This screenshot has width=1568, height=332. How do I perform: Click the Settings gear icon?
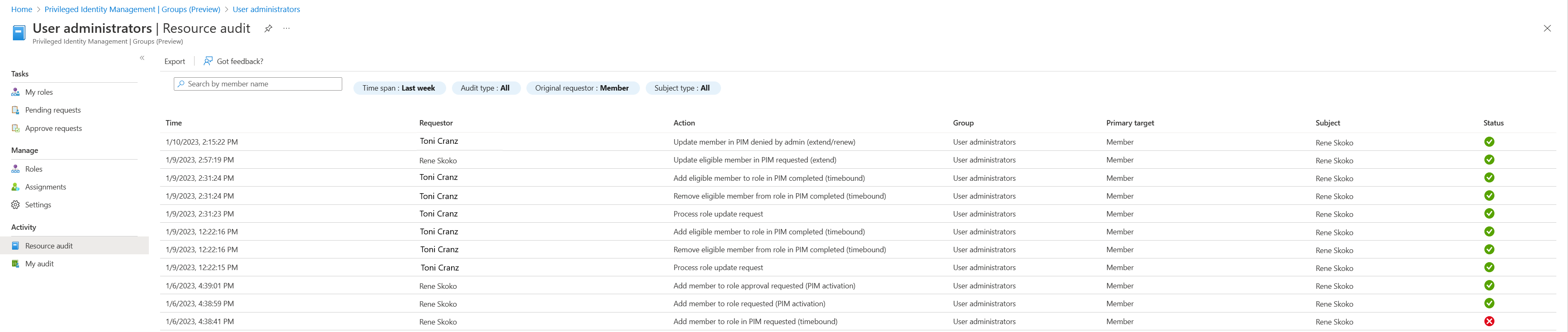(x=16, y=205)
